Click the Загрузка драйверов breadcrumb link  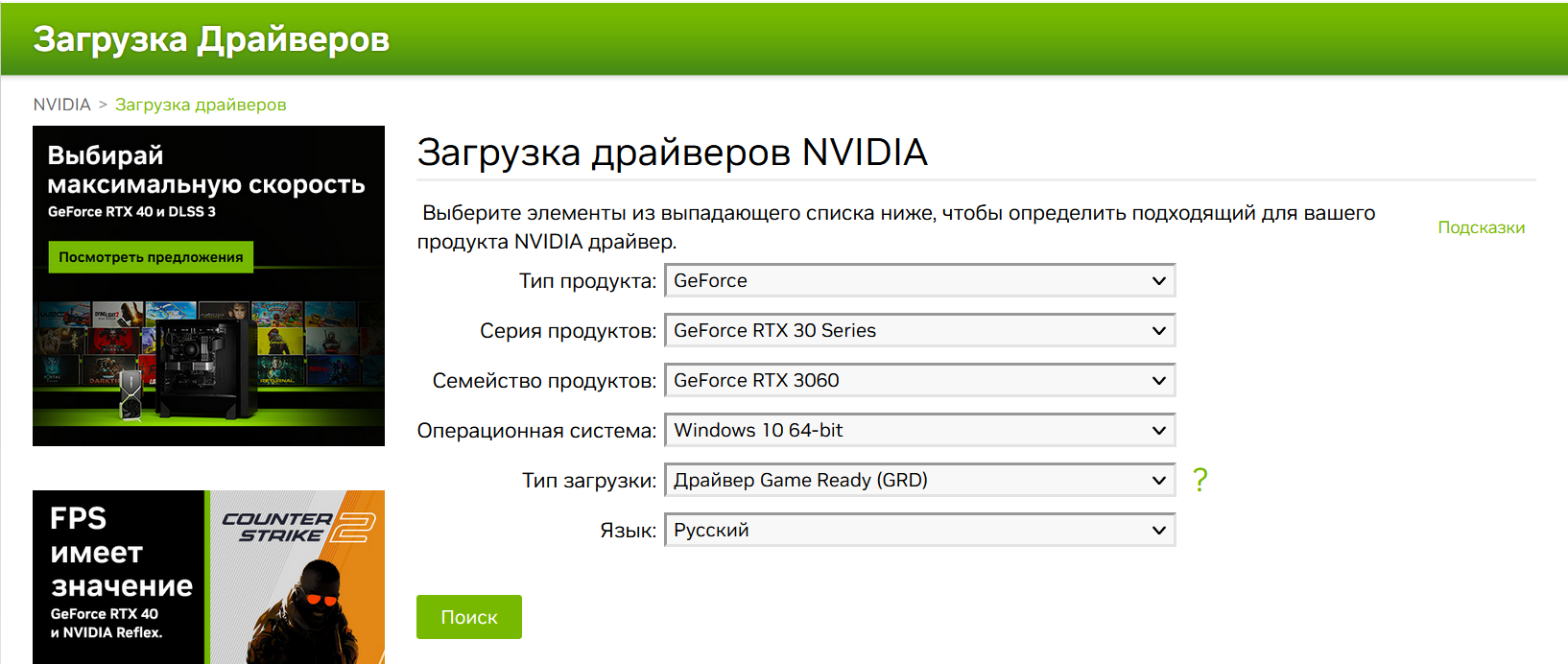click(201, 105)
